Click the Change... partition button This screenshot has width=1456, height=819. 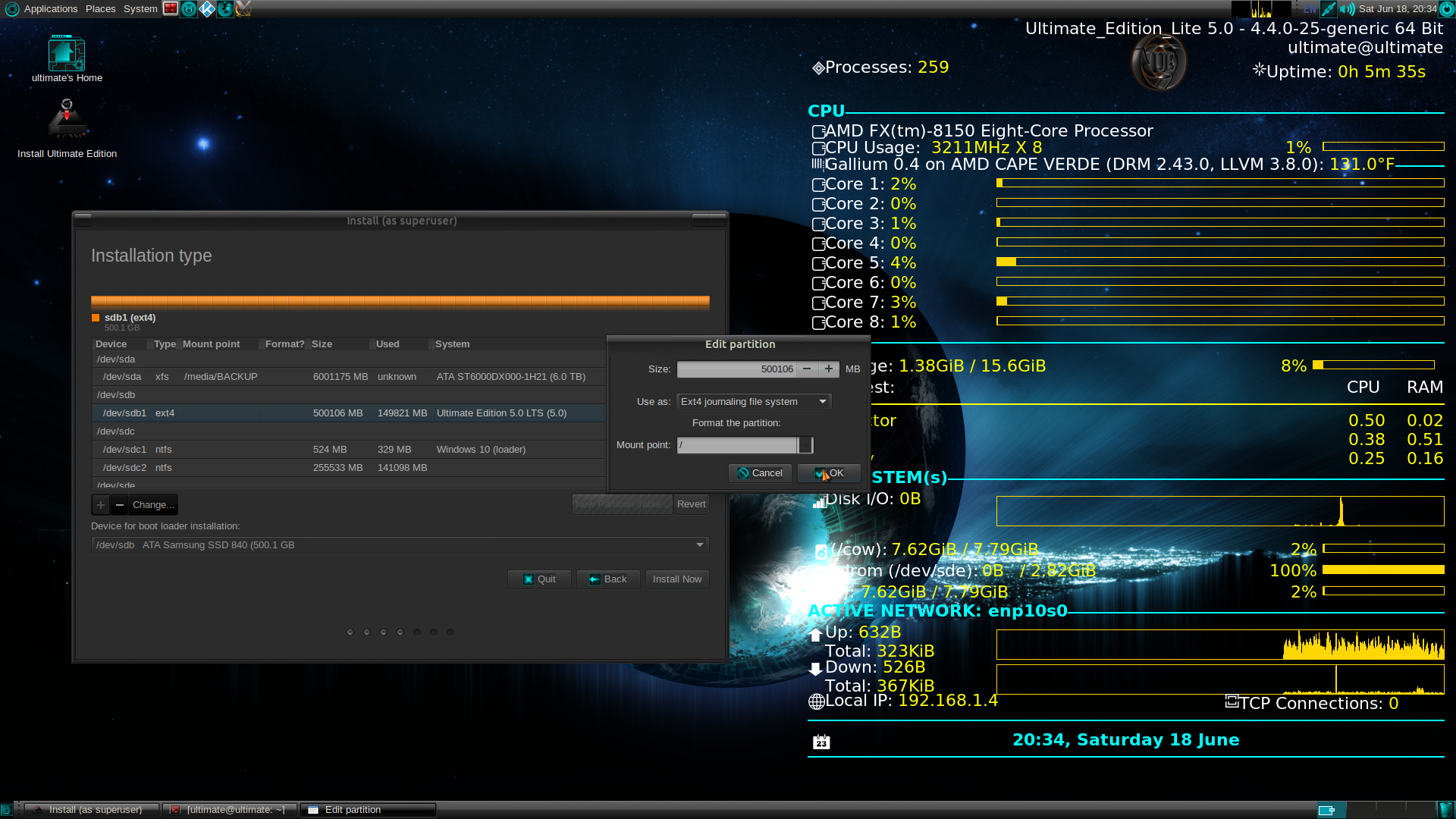click(153, 505)
